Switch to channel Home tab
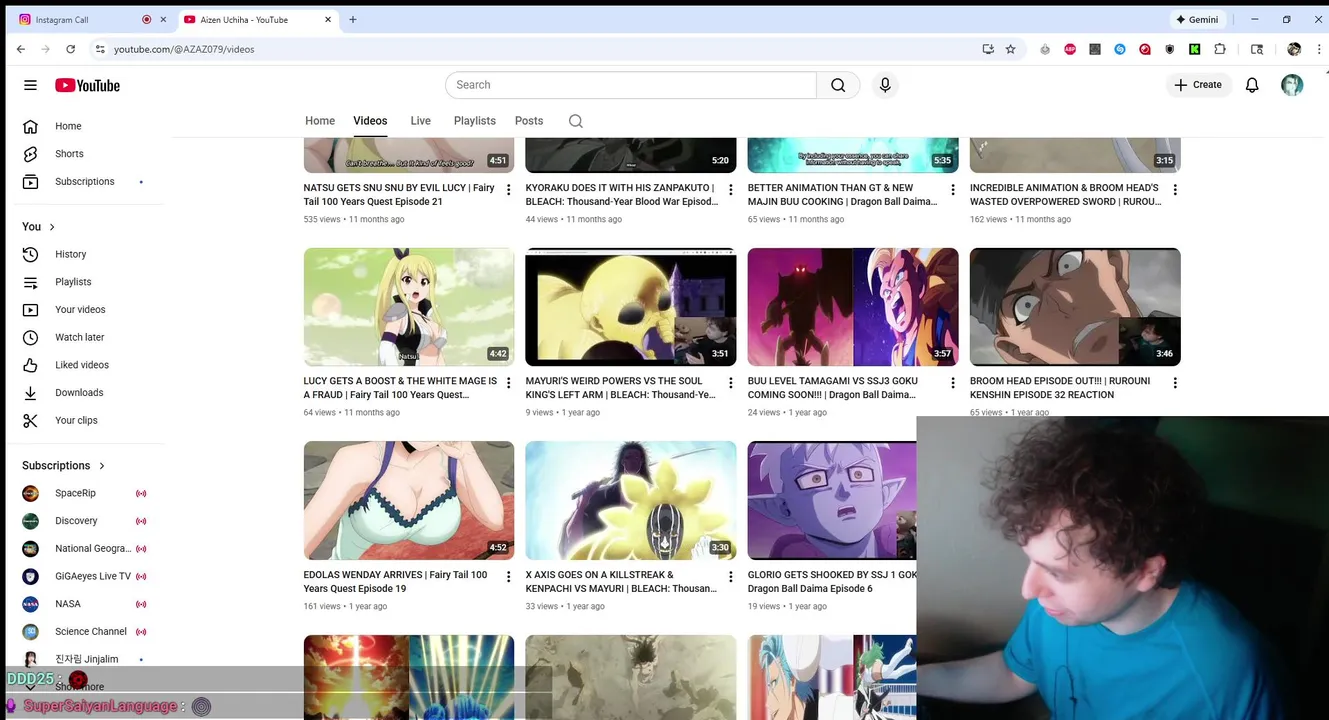 [320, 121]
